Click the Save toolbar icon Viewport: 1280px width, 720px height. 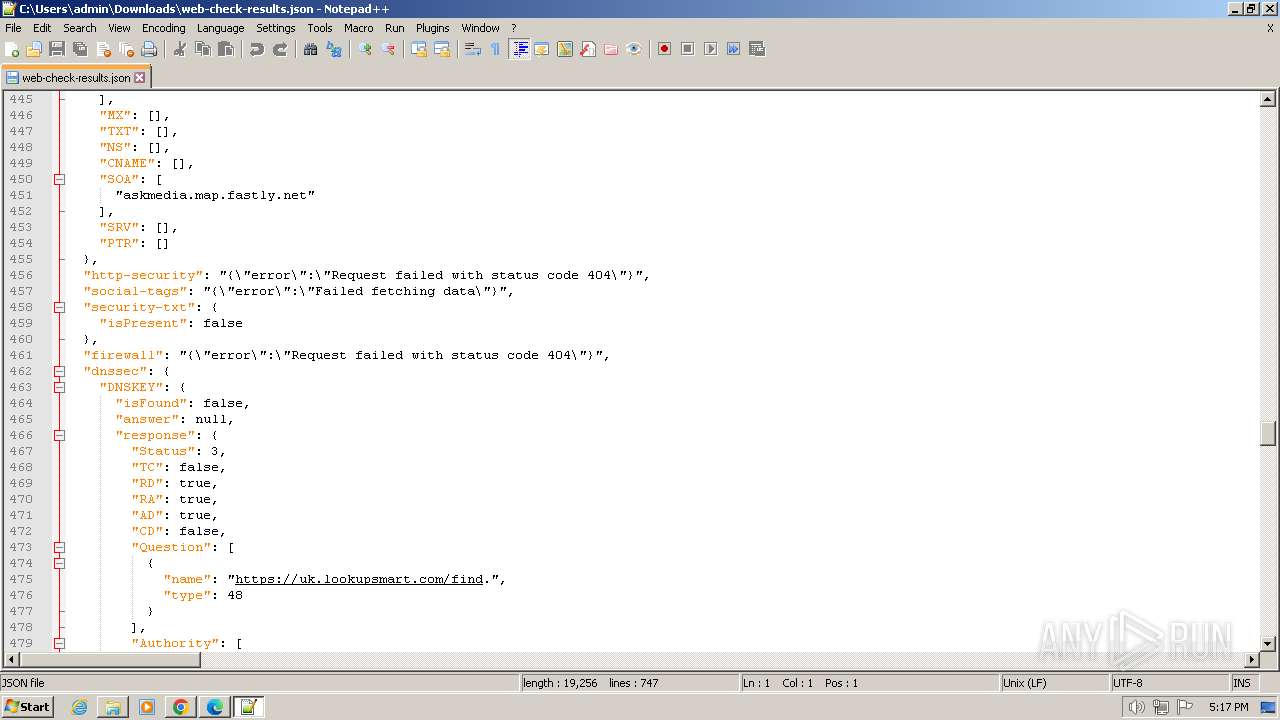[57, 49]
